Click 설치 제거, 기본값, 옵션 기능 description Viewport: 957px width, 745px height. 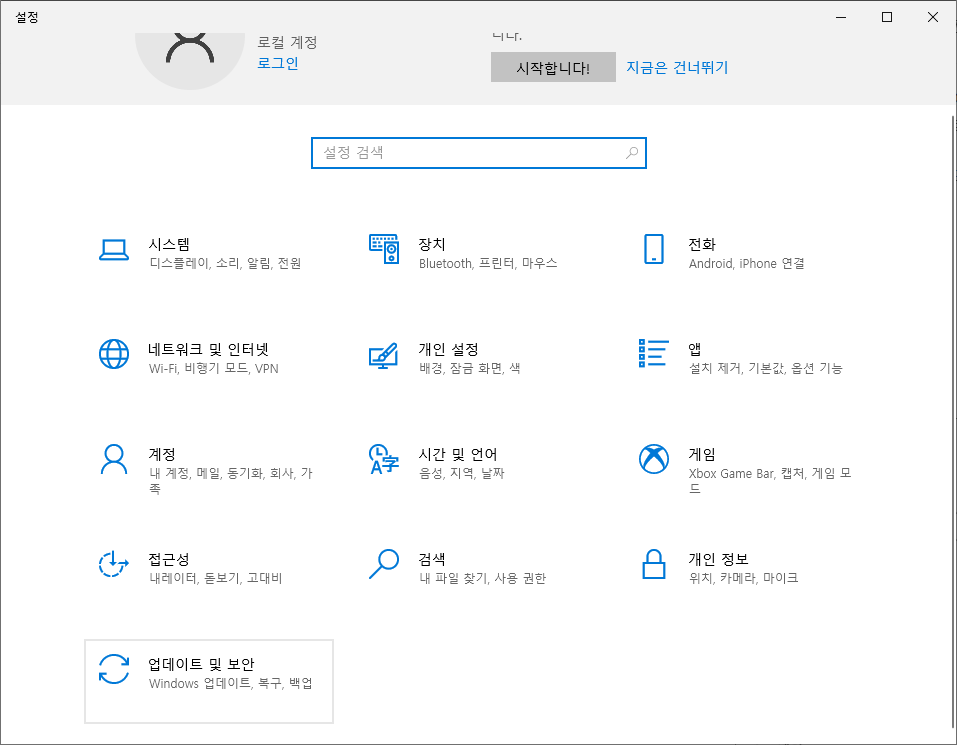[x=765, y=368]
